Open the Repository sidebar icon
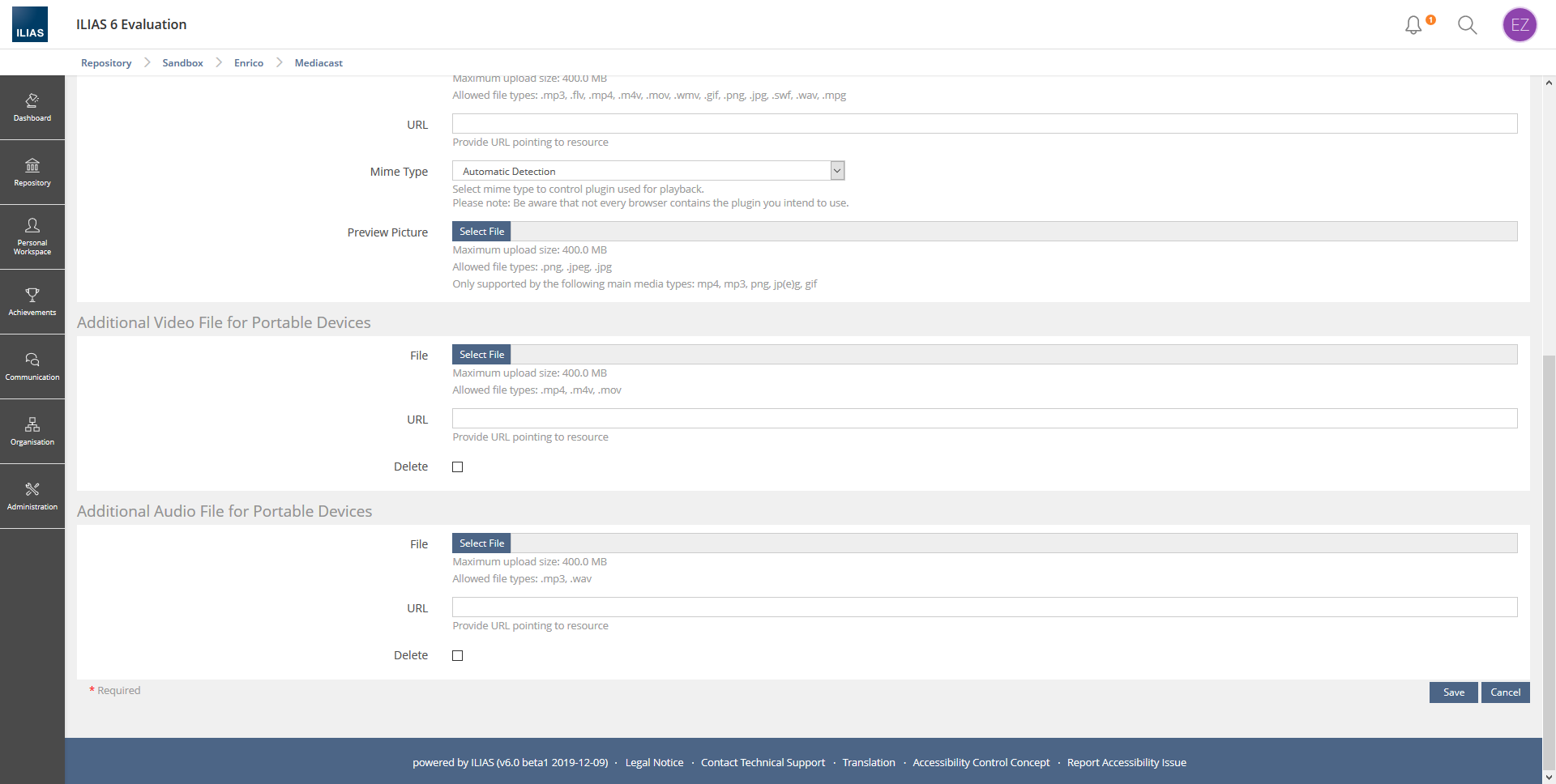 [x=32, y=172]
